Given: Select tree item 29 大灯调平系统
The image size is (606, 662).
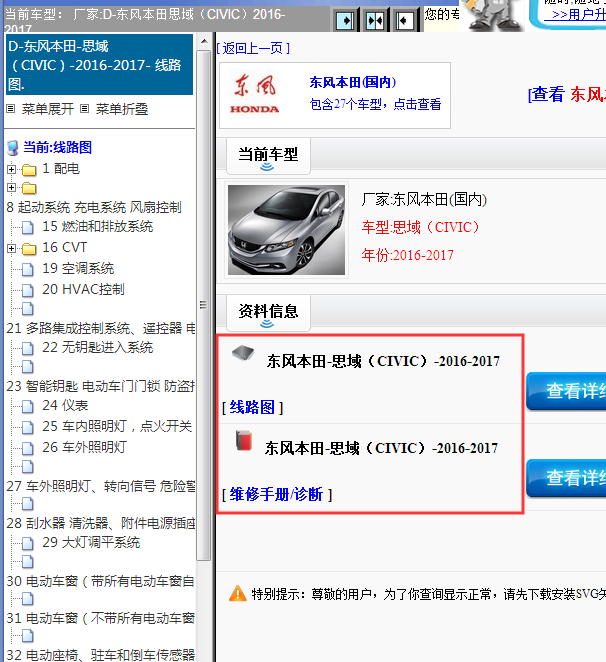Looking at the screenshot, I should coord(91,543).
